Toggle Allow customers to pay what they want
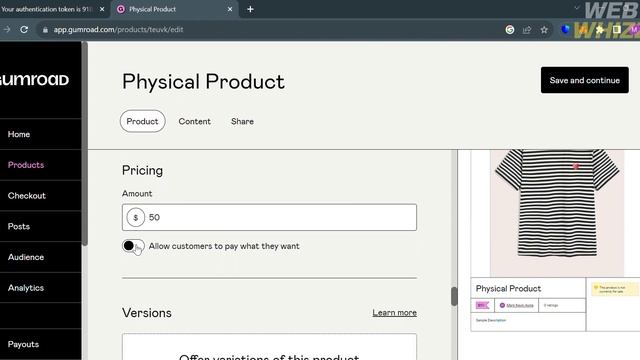Viewport: 640px width, 360px height. coord(133,246)
